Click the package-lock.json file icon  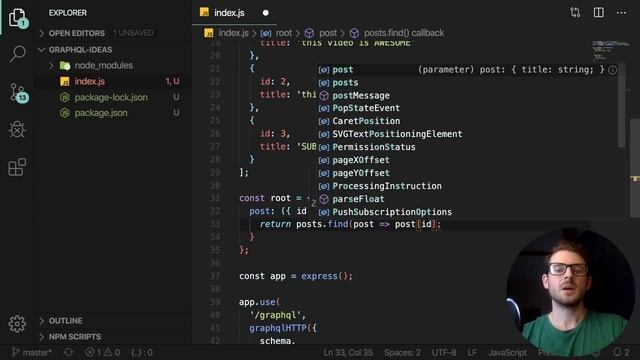[x=65, y=97]
